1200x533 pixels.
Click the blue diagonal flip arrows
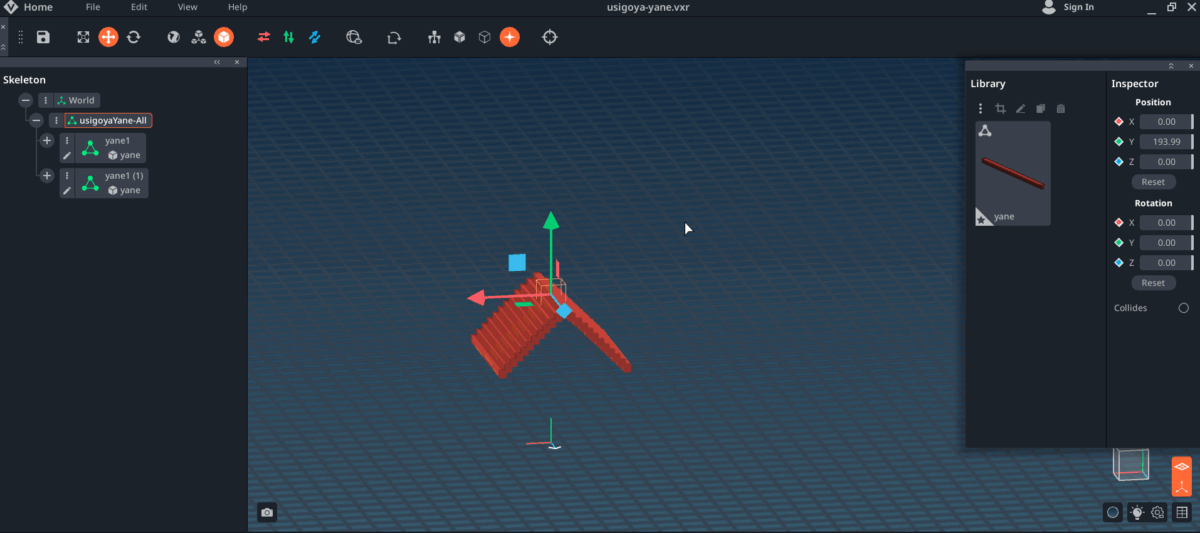[314, 37]
